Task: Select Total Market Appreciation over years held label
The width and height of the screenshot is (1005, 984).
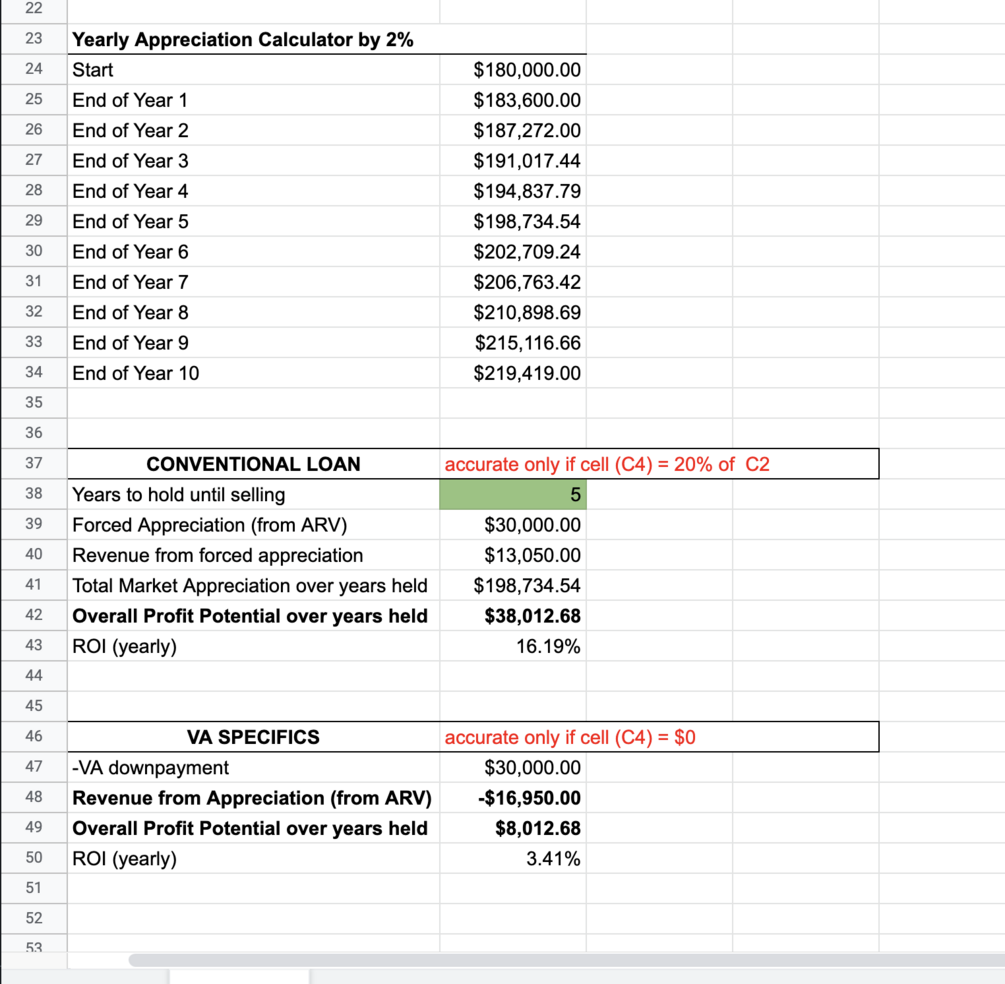Action: click(x=249, y=585)
